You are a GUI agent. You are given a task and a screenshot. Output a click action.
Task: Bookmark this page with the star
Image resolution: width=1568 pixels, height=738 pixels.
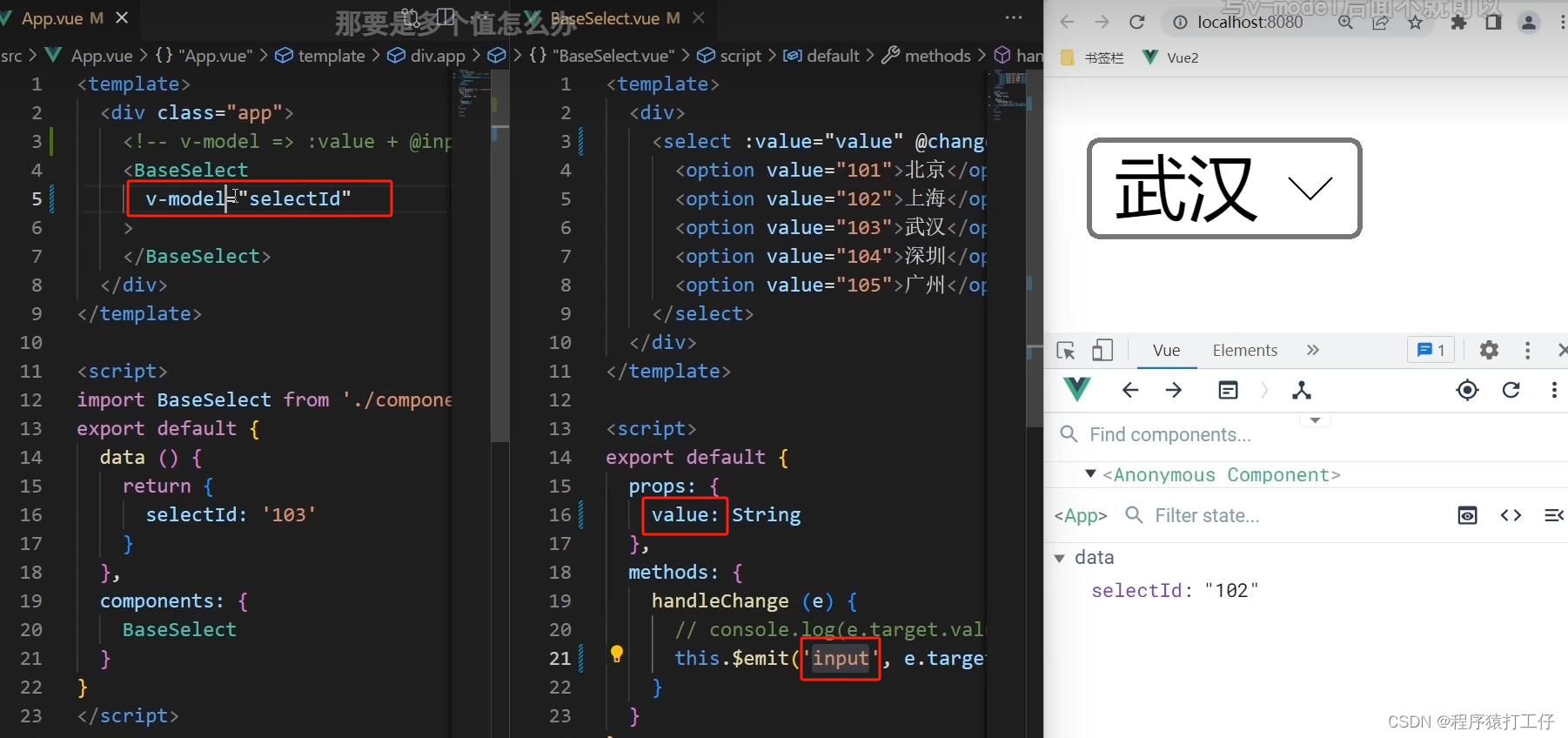point(1416,23)
